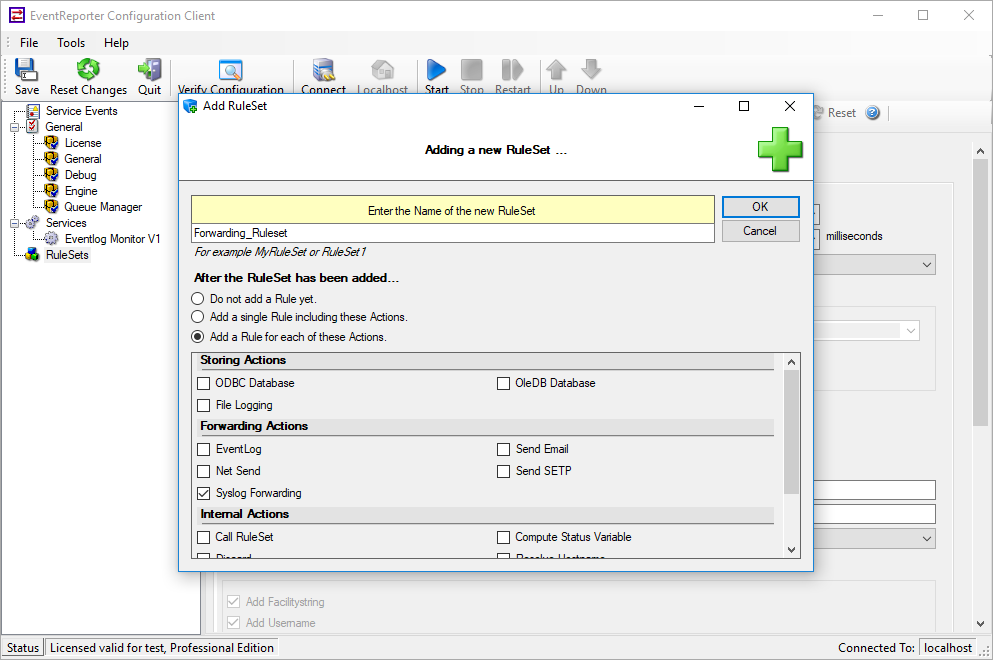The image size is (993, 660).
Task: Select the Queue Manager node icon
Action: 51,206
